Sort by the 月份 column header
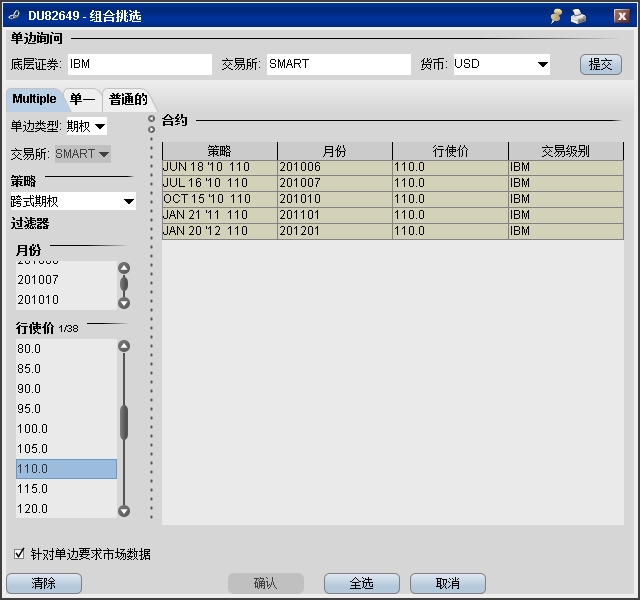The width and height of the screenshot is (640, 600). click(335, 151)
